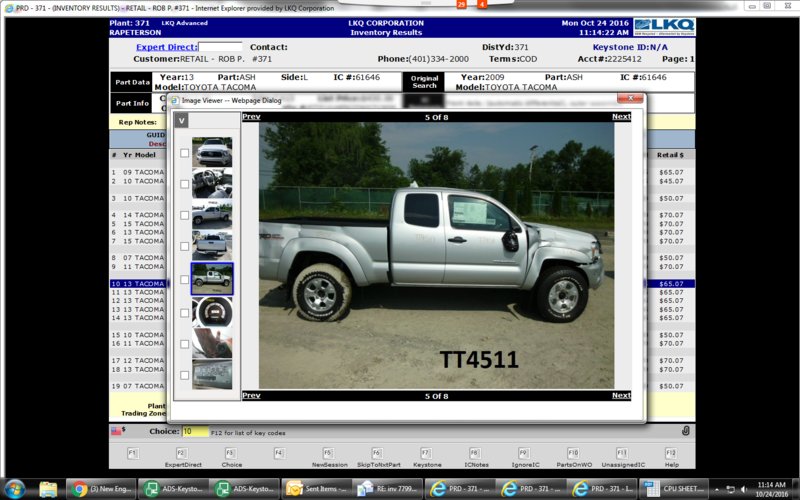This screenshot has height=500, width=800.
Task: Open File Explorer from the taskbar
Action: pyautogui.click(x=48, y=489)
